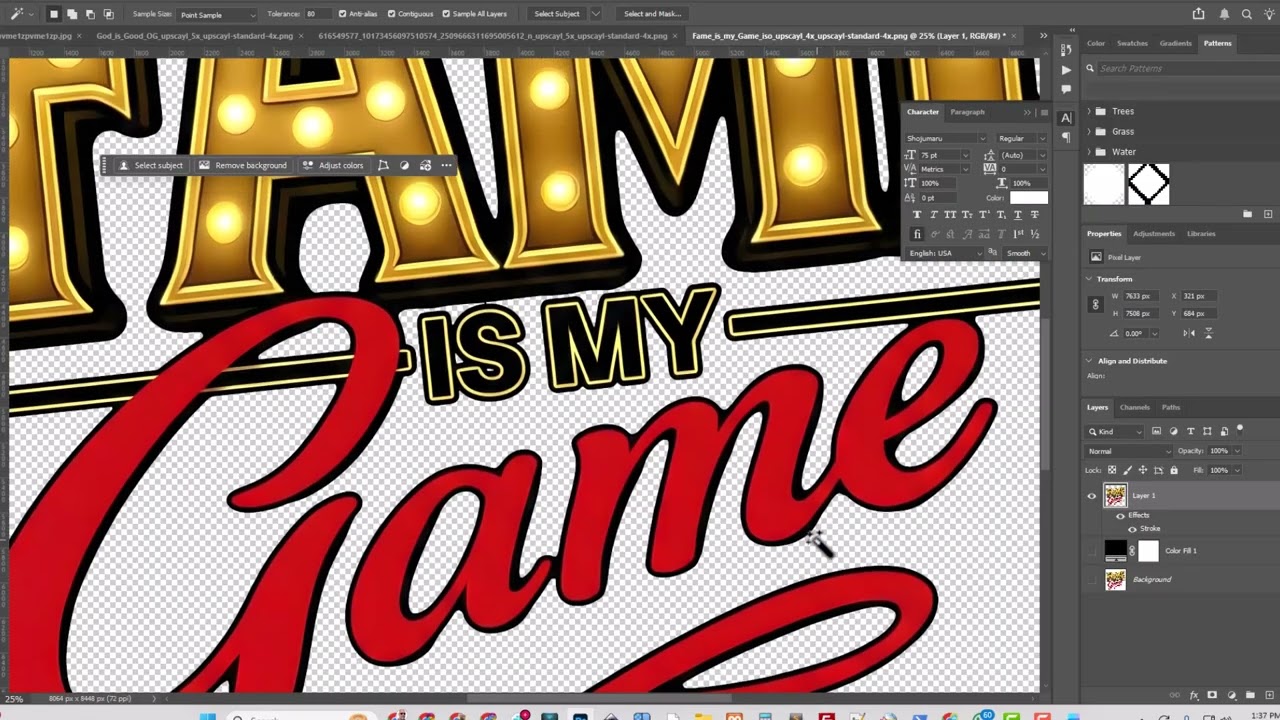Select Intersect with selection mode icon
The width and height of the screenshot is (1280, 720).
108,14
